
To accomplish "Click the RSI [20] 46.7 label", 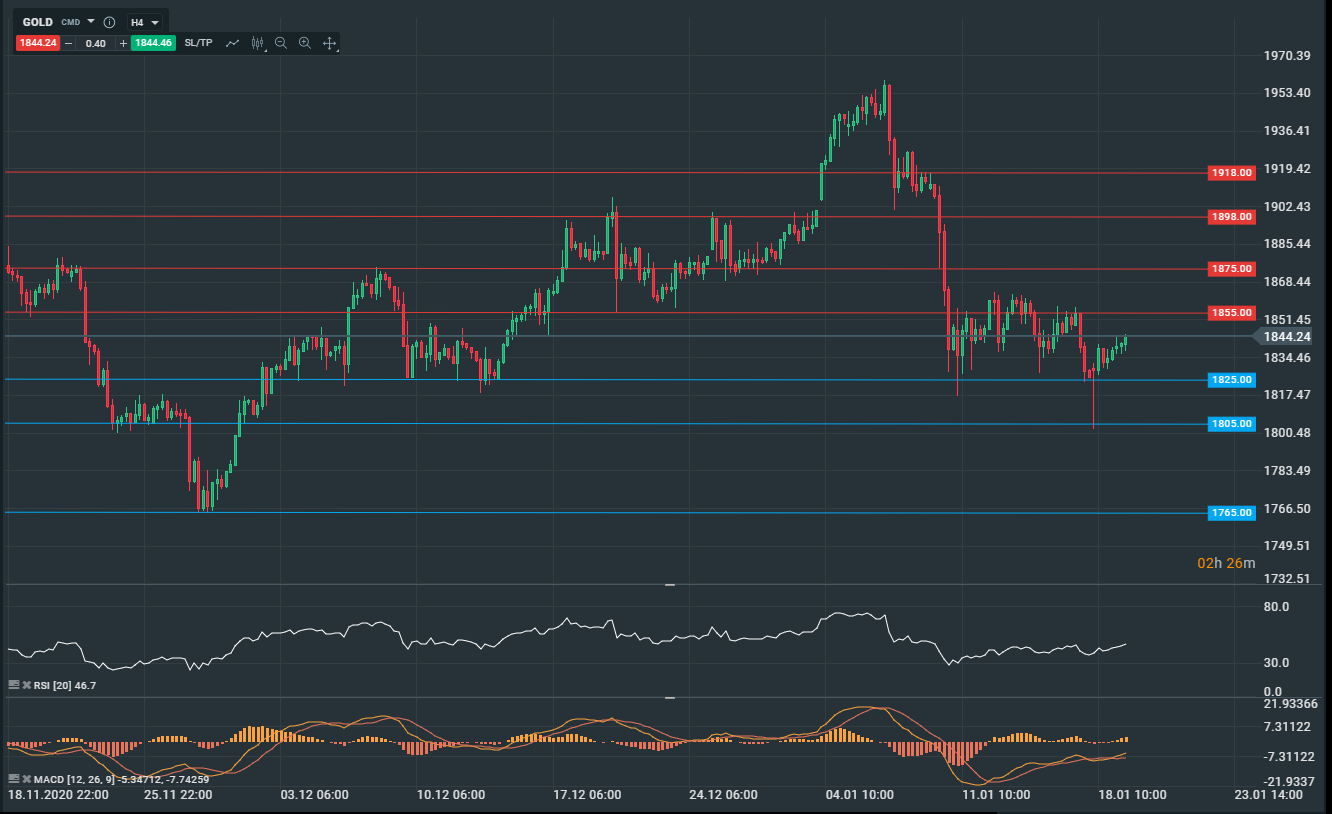I will coord(66,685).
